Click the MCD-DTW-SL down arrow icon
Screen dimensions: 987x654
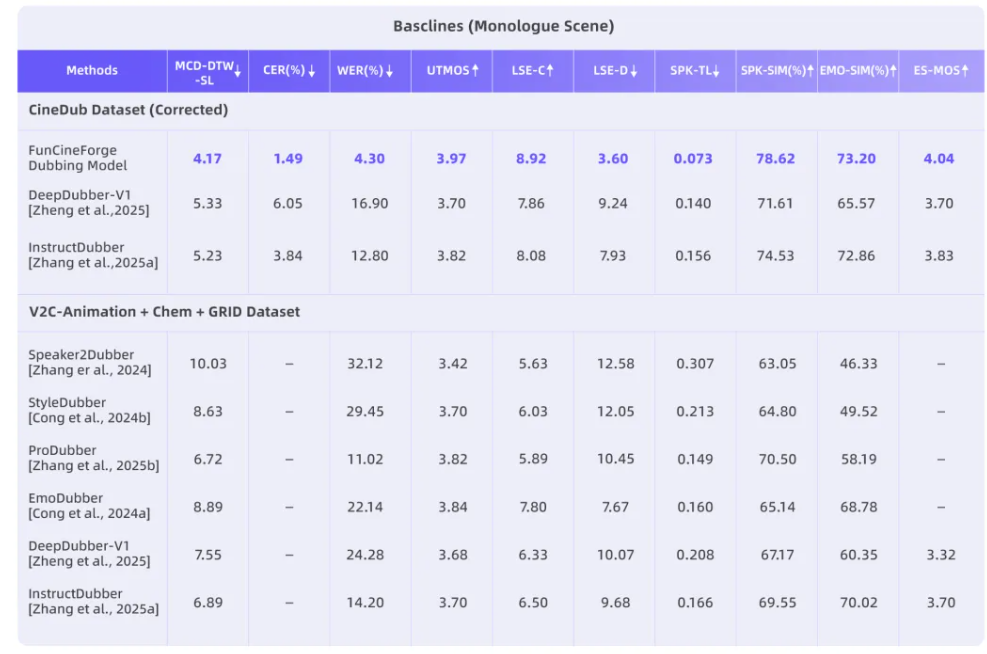238,71
